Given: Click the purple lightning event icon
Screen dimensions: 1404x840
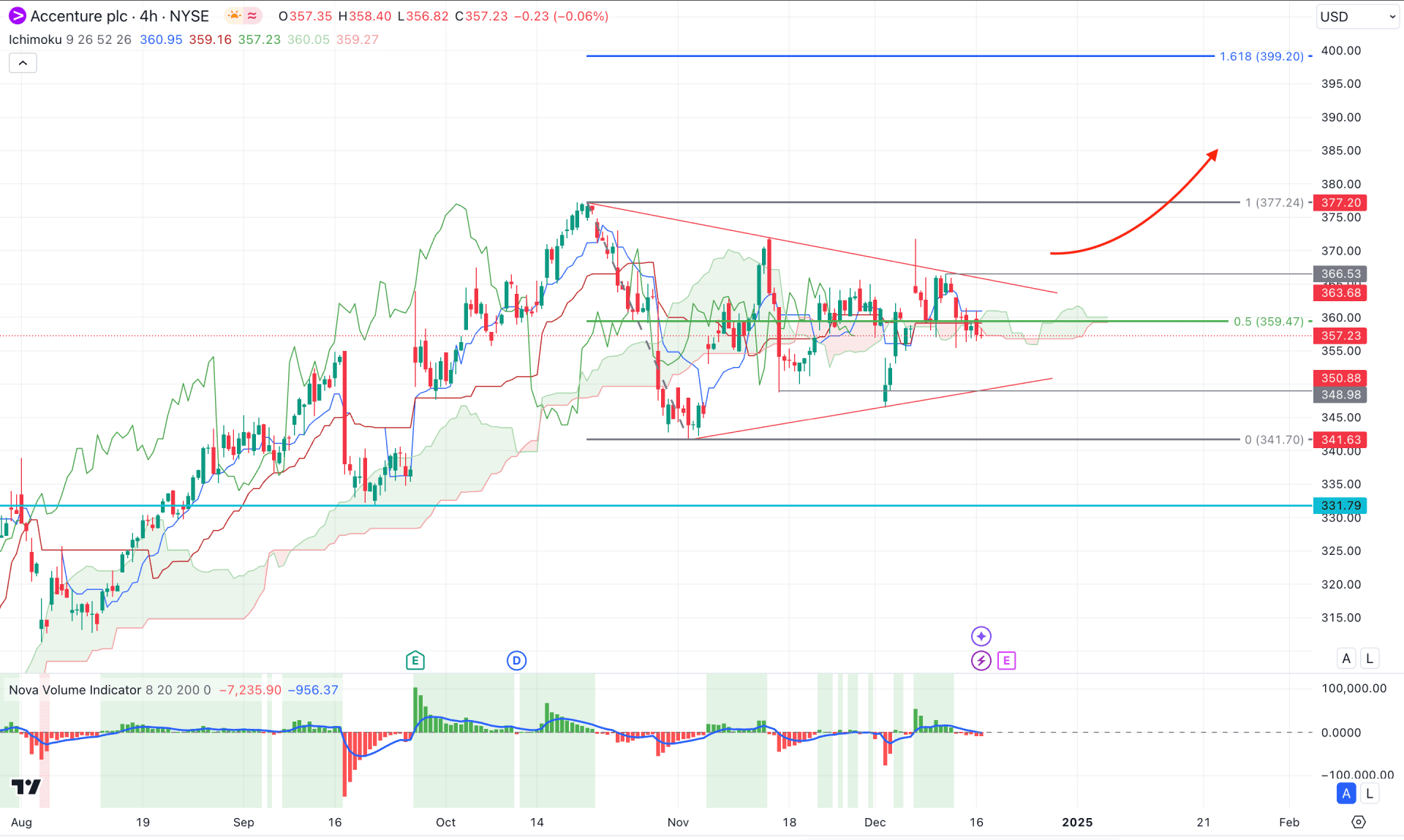Looking at the screenshot, I should click(x=981, y=660).
